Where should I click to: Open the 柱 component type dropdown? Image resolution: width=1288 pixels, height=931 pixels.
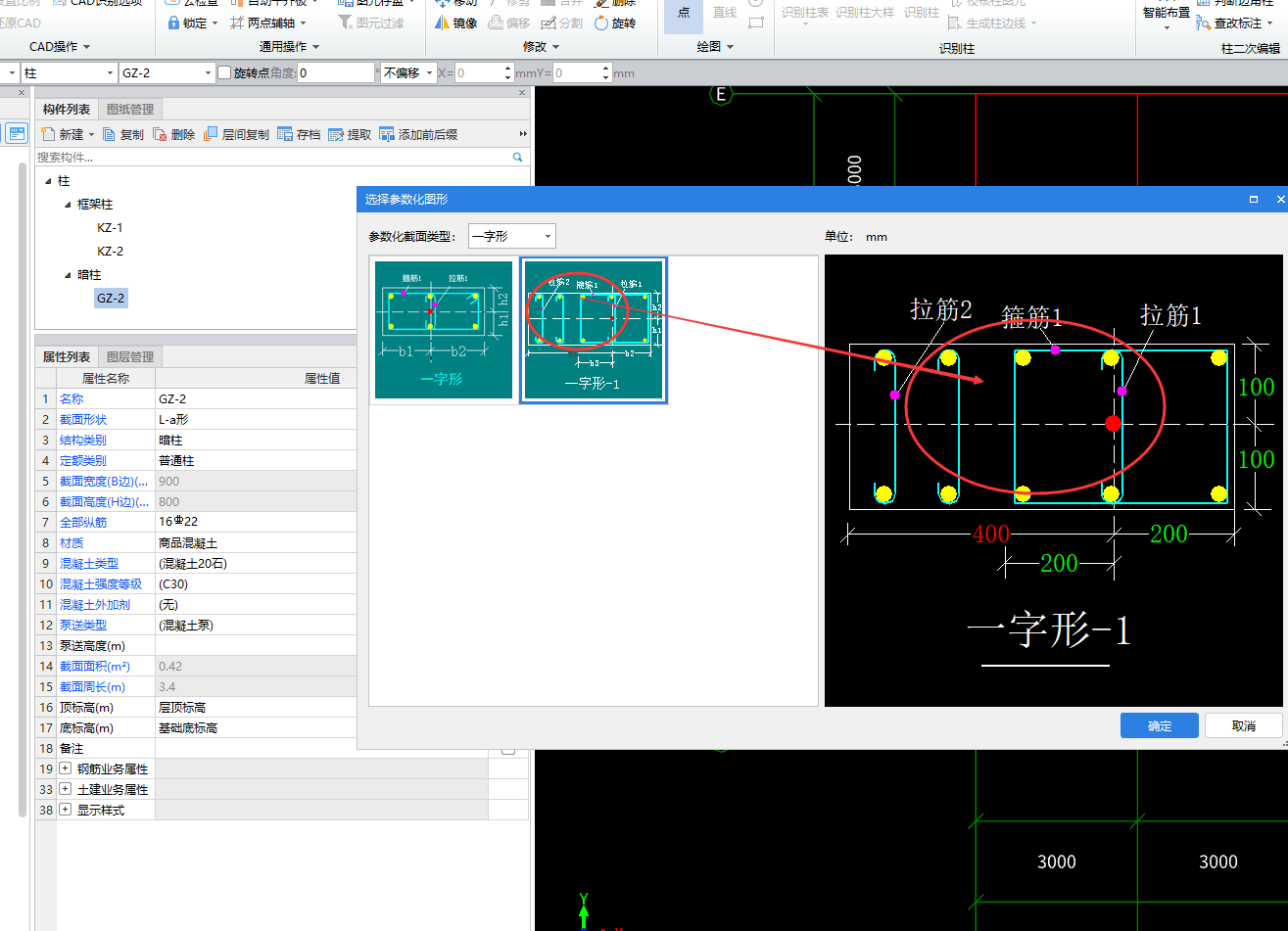coord(110,73)
